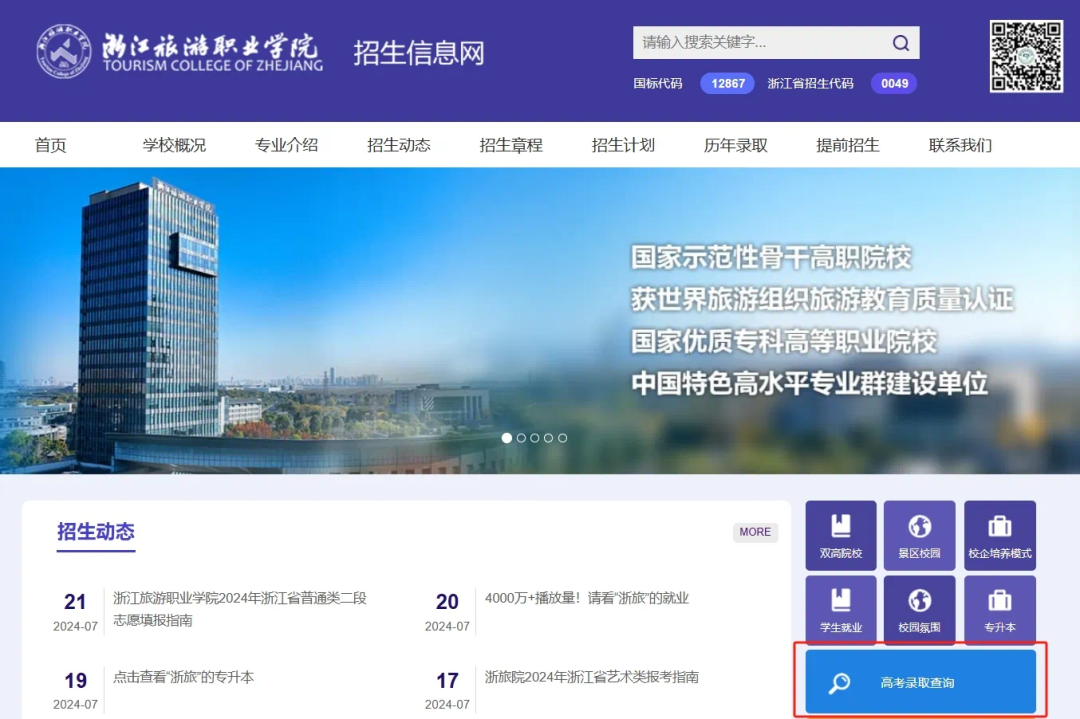Open the 校园氛围 globe tile

(919, 610)
